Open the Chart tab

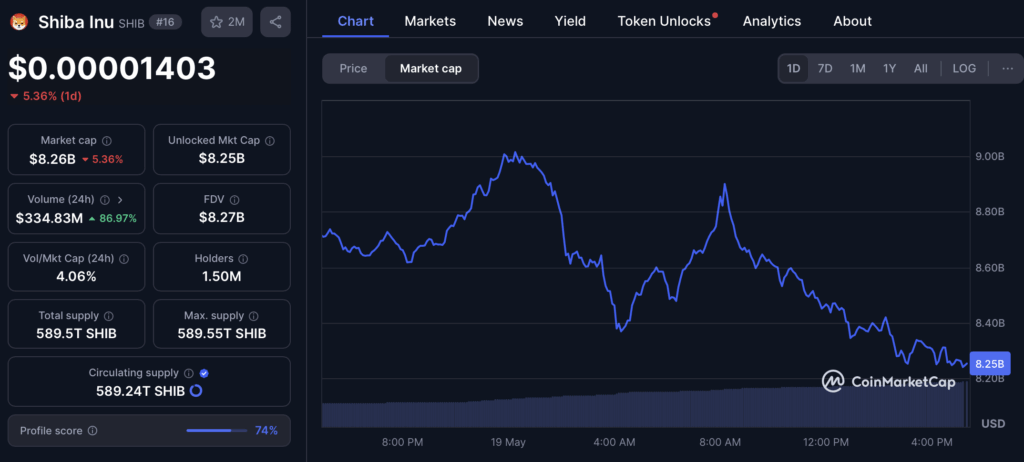(x=356, y=21)
